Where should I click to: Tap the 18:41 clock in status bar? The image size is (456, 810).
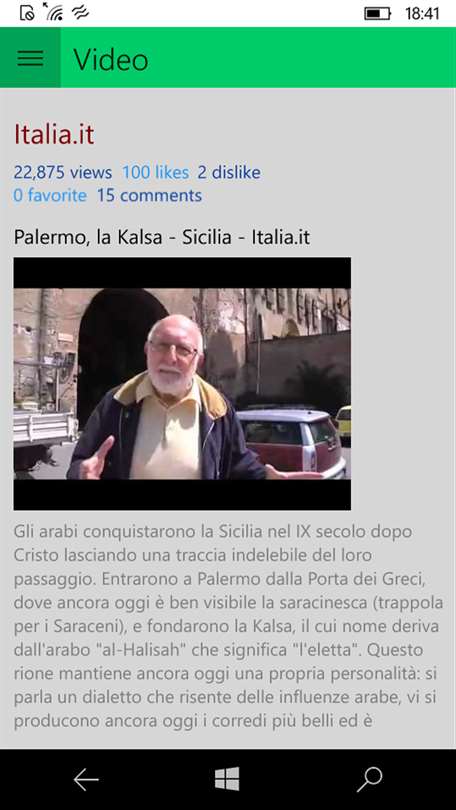point(422,13)
